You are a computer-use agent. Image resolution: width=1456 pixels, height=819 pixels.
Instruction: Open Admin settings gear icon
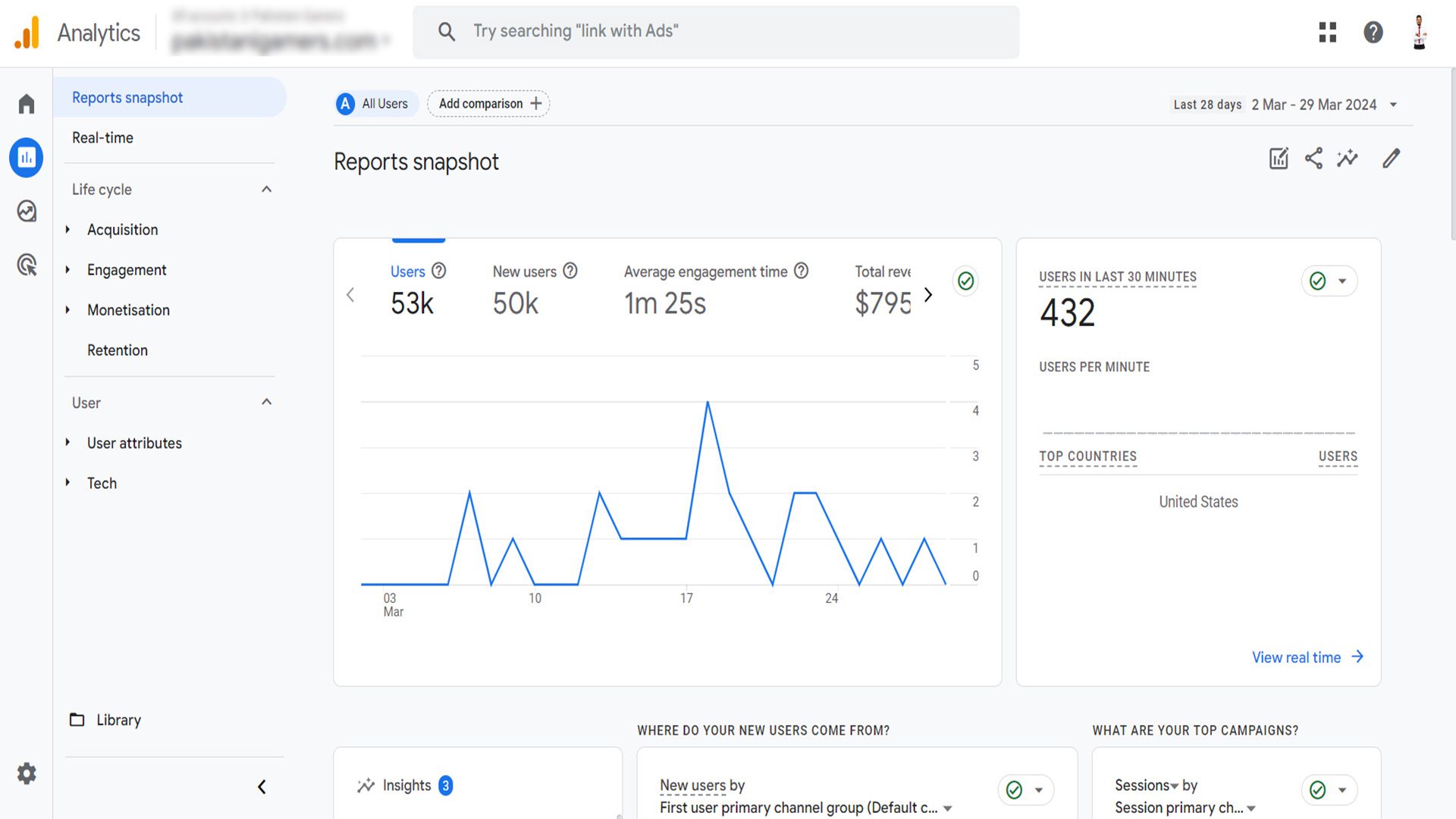click(27, 773)
